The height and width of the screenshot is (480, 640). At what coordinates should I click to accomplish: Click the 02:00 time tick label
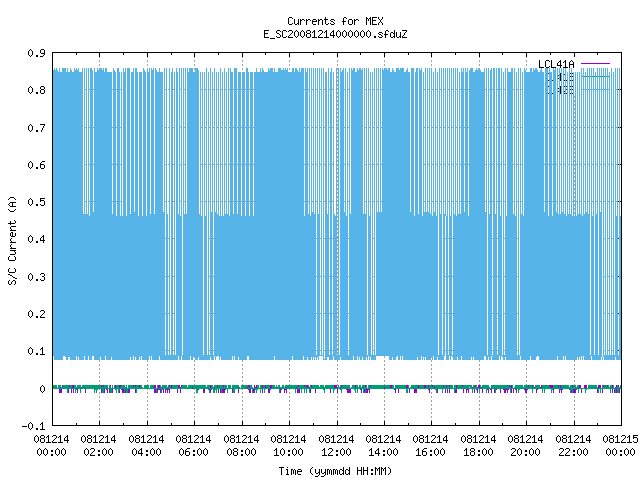coord(98,446)
